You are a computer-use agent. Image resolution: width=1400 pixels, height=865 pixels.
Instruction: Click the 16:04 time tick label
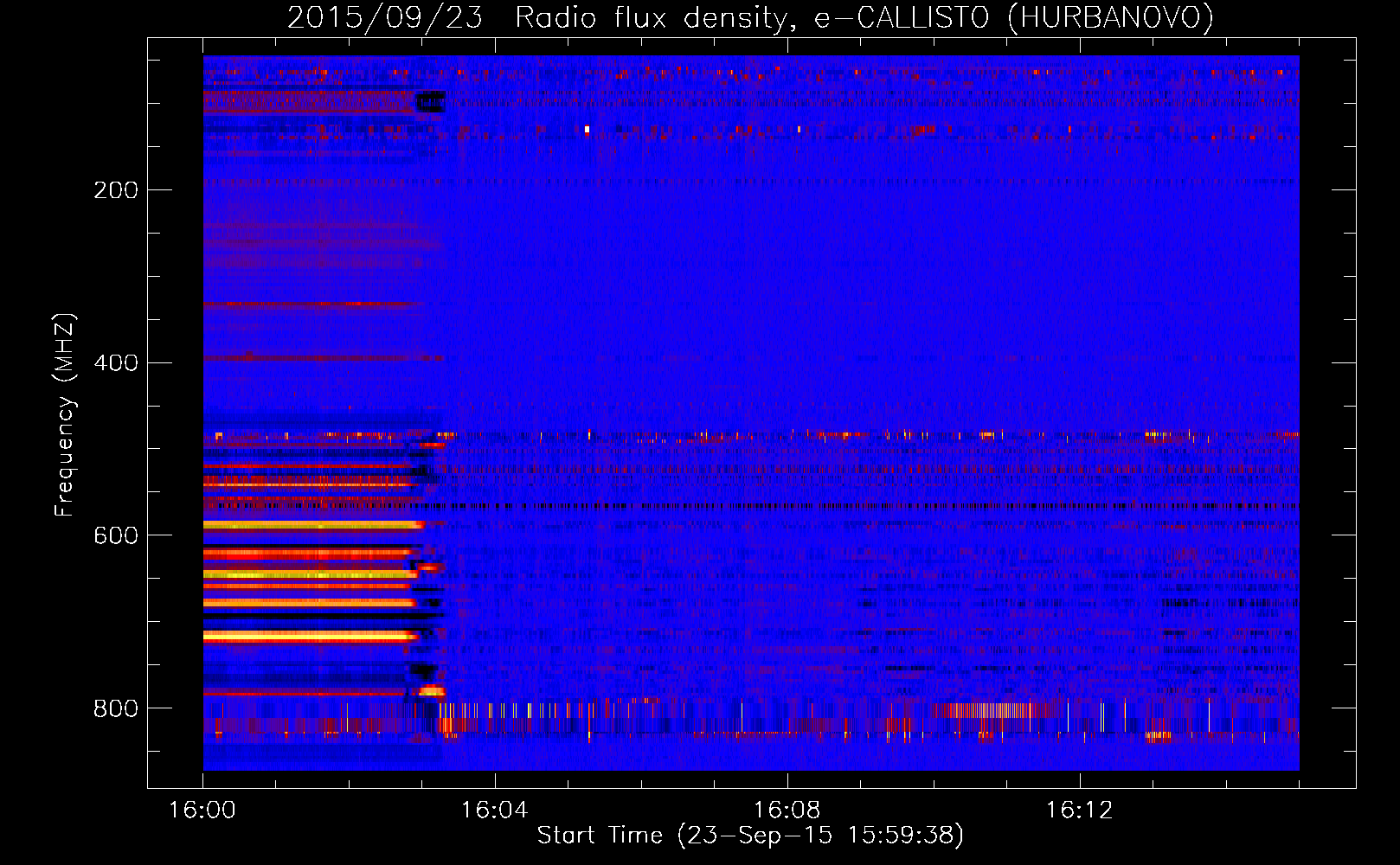coord(494,811)
